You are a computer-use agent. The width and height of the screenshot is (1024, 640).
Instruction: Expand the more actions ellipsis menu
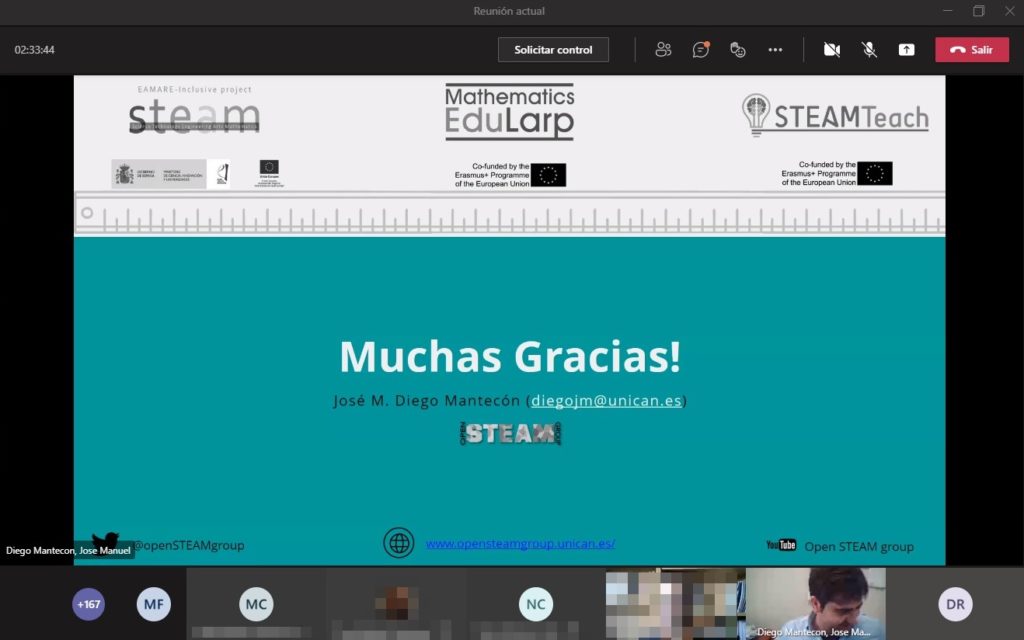click(x=775, y=50)
